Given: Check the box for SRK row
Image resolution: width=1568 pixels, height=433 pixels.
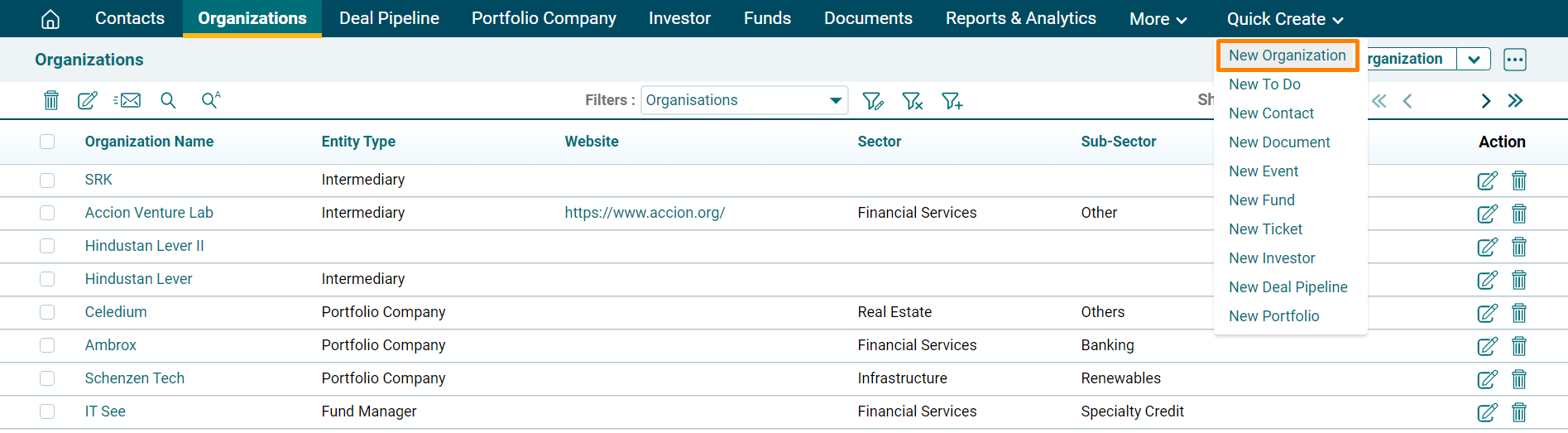Looking at the screenshot, I should 47,180.
